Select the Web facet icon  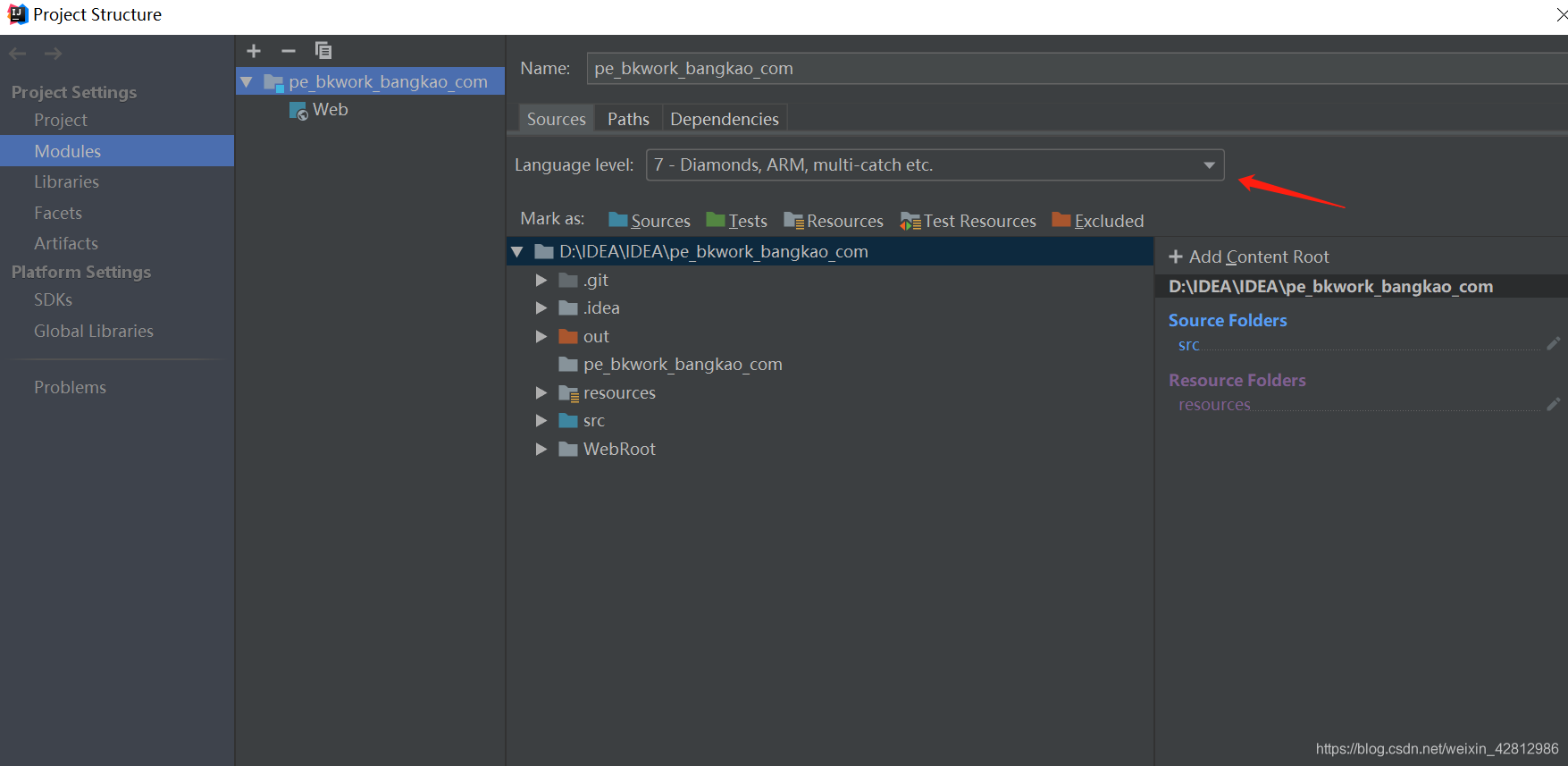(x=298, y=110)
